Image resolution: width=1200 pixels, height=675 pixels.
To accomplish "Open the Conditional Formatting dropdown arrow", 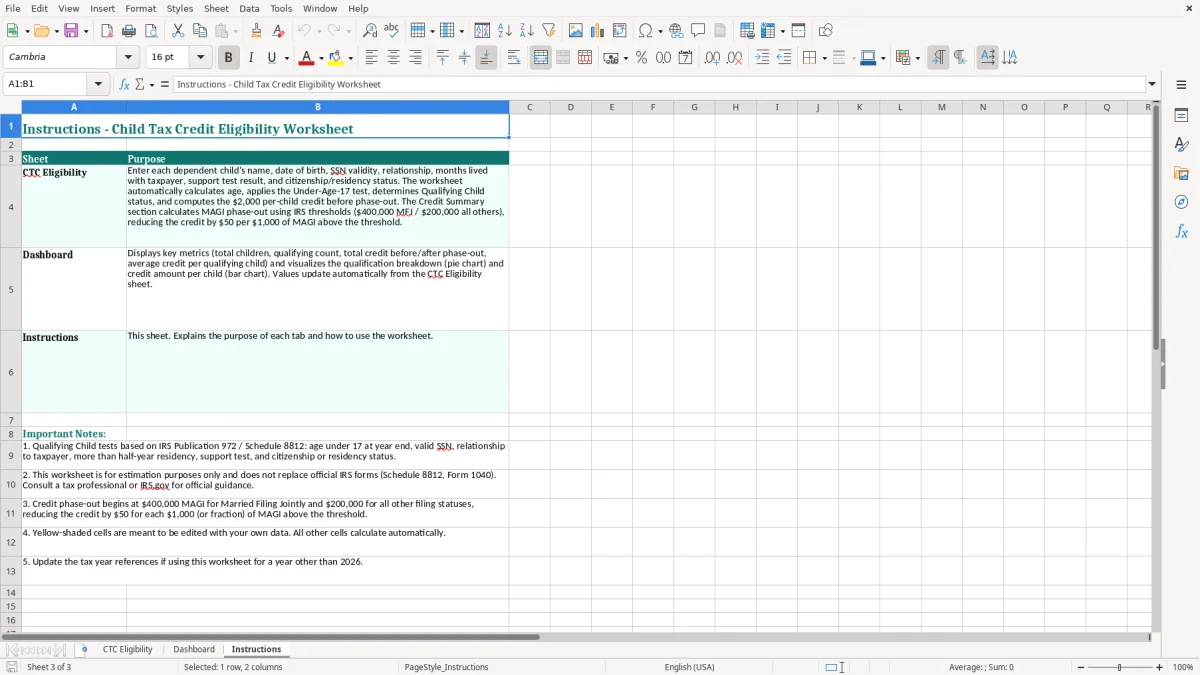I will tap(917, 58).
